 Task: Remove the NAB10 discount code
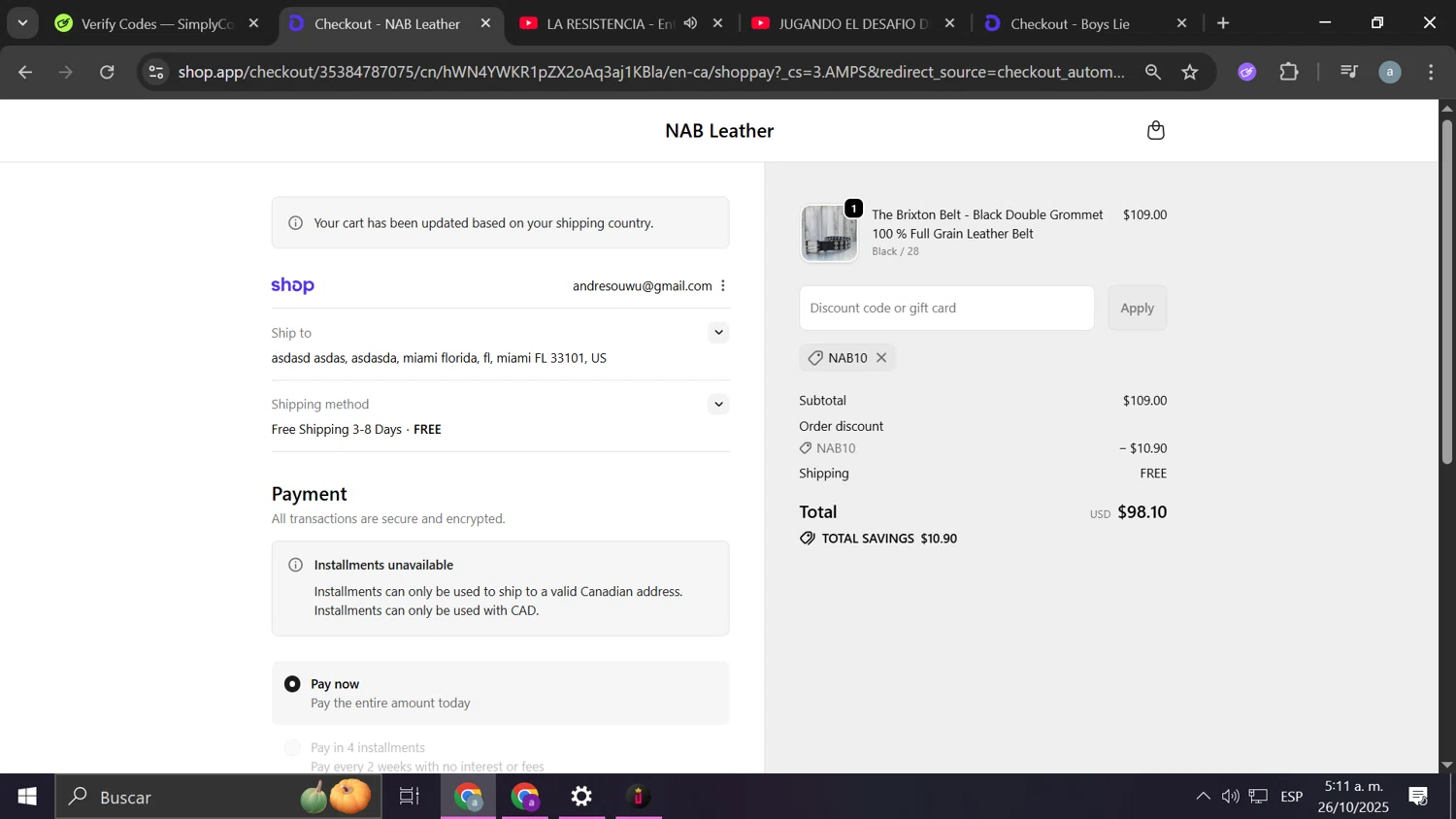coord(881,358)
